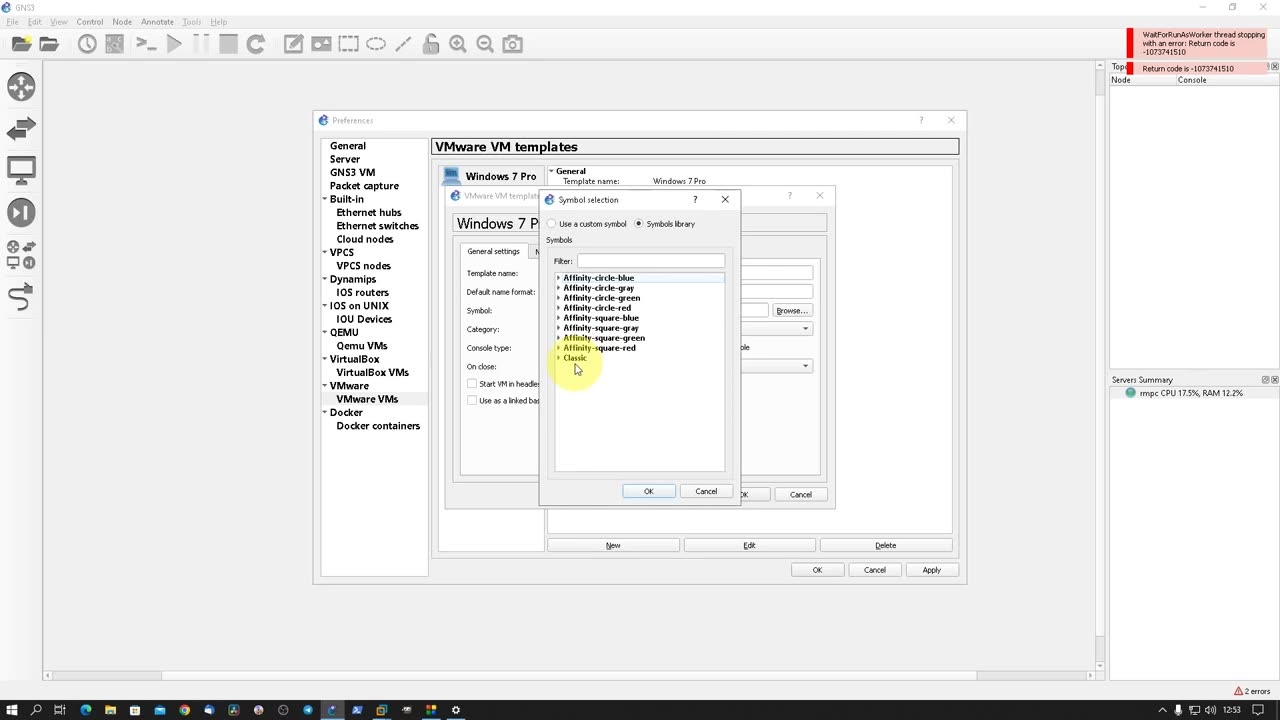Expand the Affinity-circle-gray symbol group

coord(559,288)
